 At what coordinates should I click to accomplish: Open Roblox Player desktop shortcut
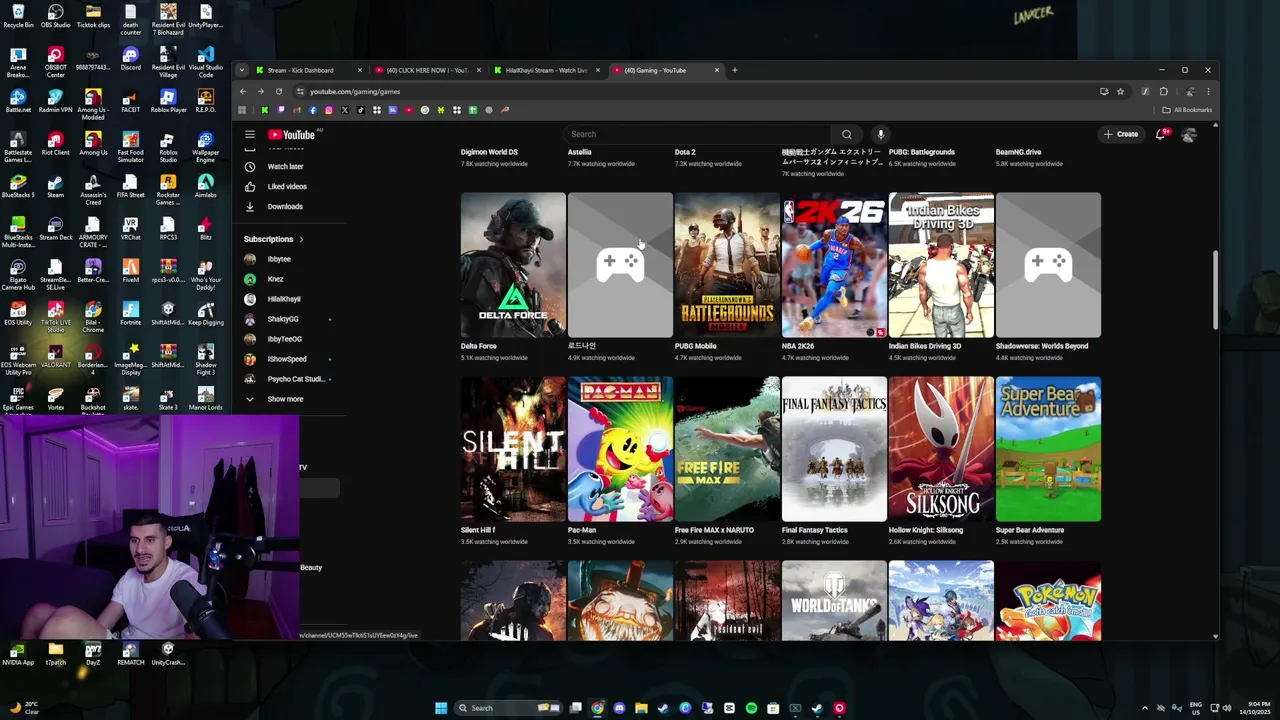(168, 102)
